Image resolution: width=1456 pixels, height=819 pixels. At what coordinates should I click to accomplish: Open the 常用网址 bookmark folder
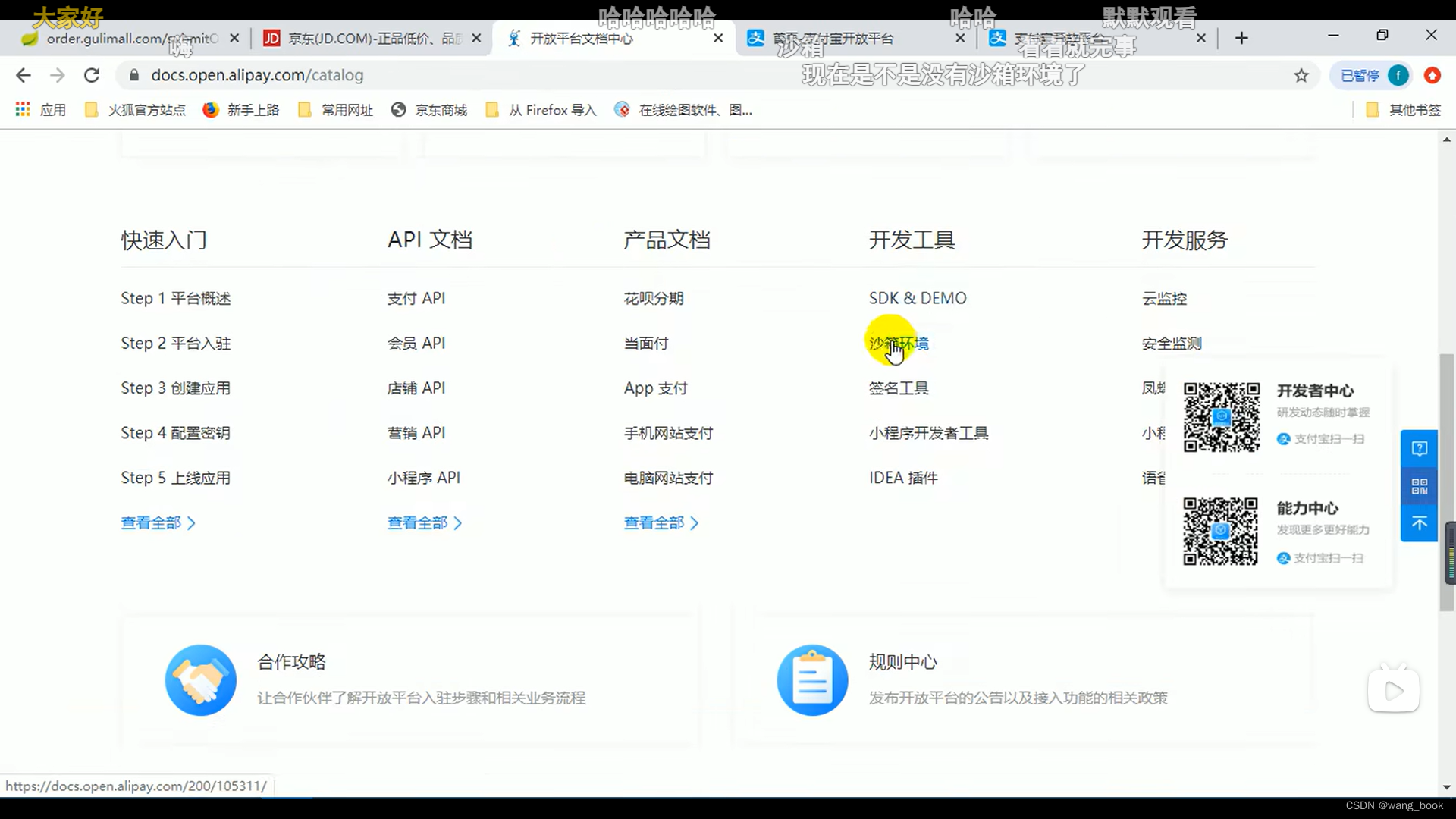tap(335, 110)
